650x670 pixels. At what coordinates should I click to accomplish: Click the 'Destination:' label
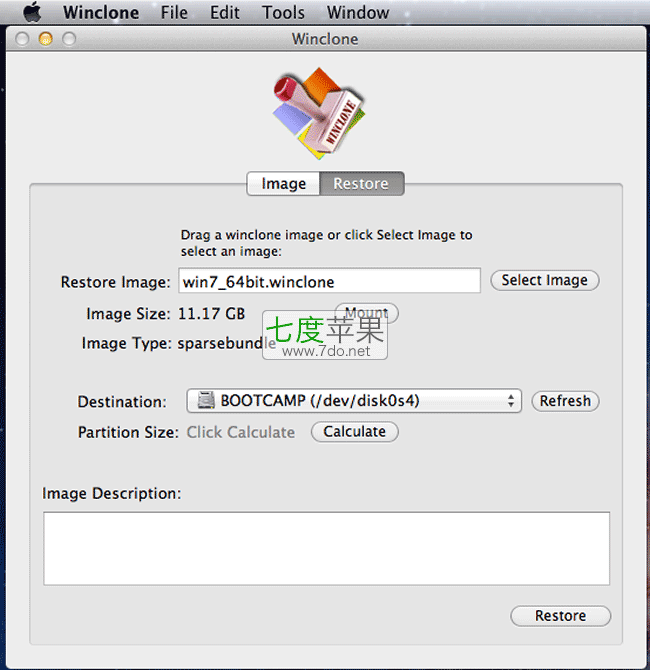click(x=122, y=402)
